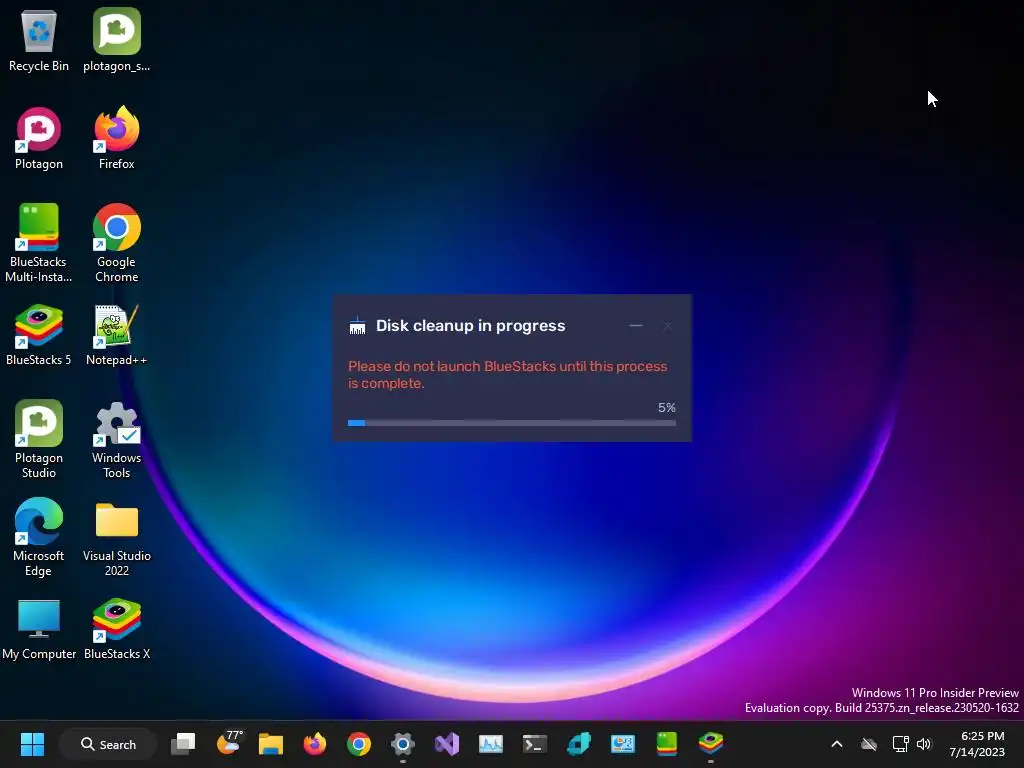Minimize the Disk cleanup dialog
The image size is (1024, 768).
tap(635, 325)
